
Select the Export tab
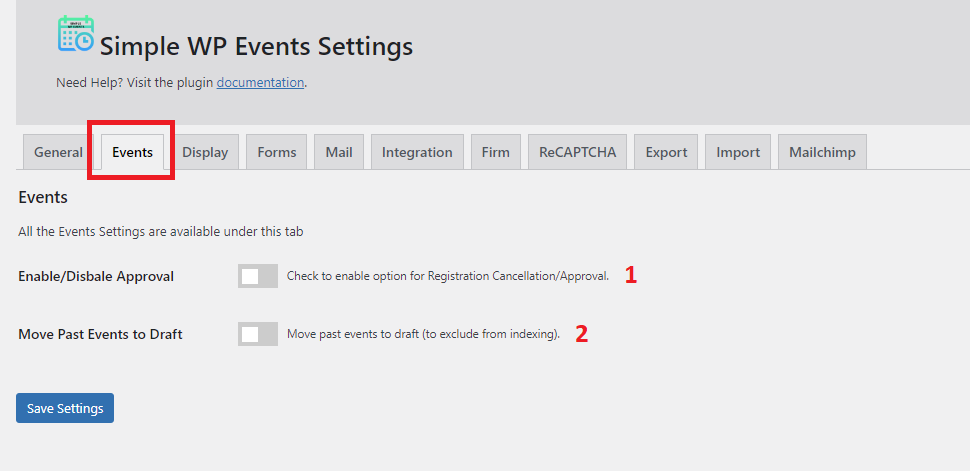click(x=666, y=152)
